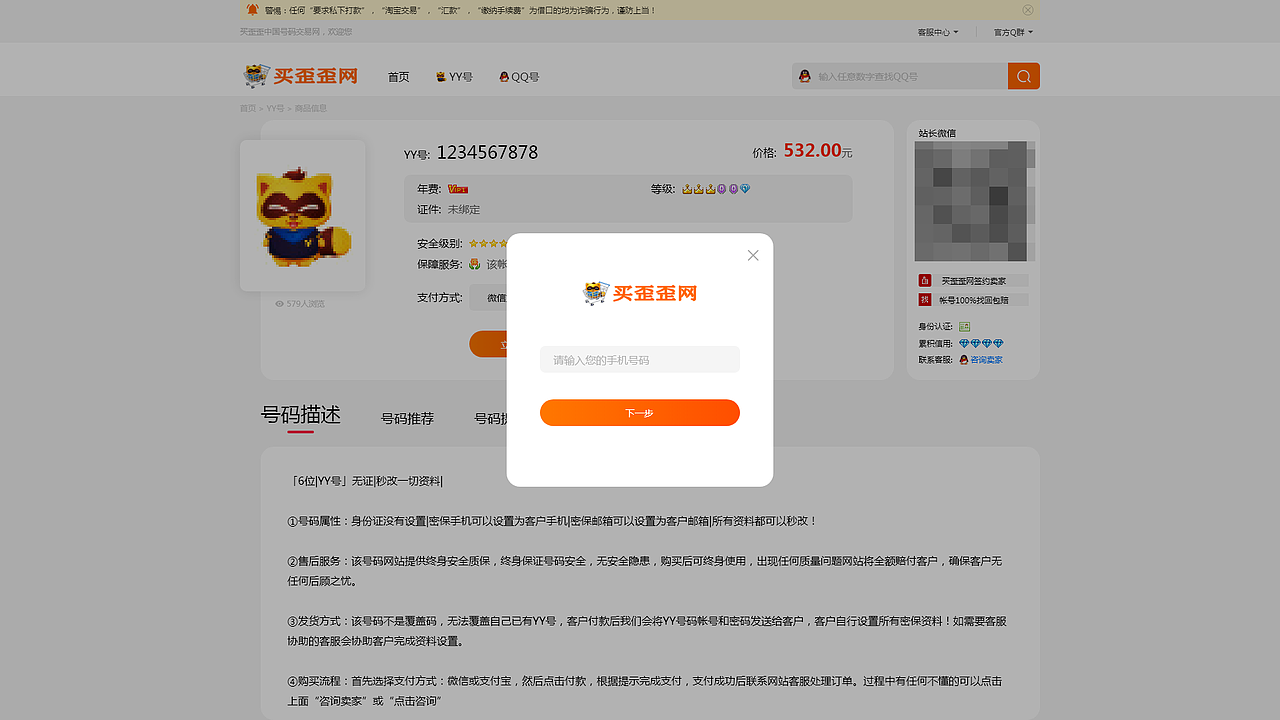This screenshot has width=1280, height=720.
Task: Click the 身份认证 ID card icon
Action: point(965,326)
